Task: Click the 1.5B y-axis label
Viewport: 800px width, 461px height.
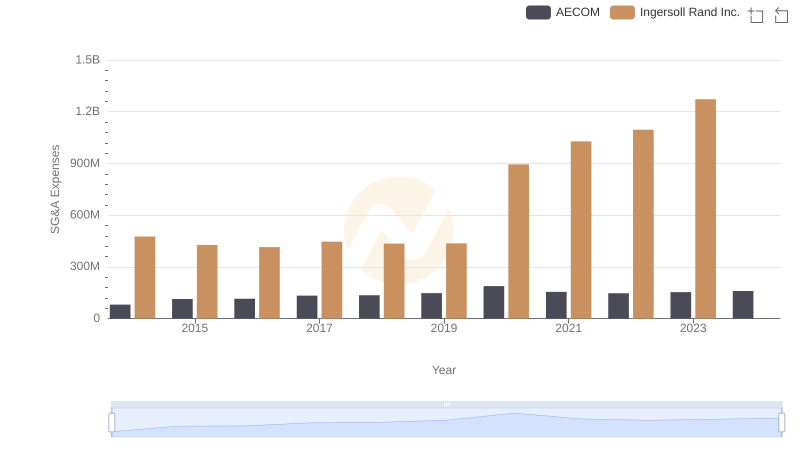Action: 88,60
